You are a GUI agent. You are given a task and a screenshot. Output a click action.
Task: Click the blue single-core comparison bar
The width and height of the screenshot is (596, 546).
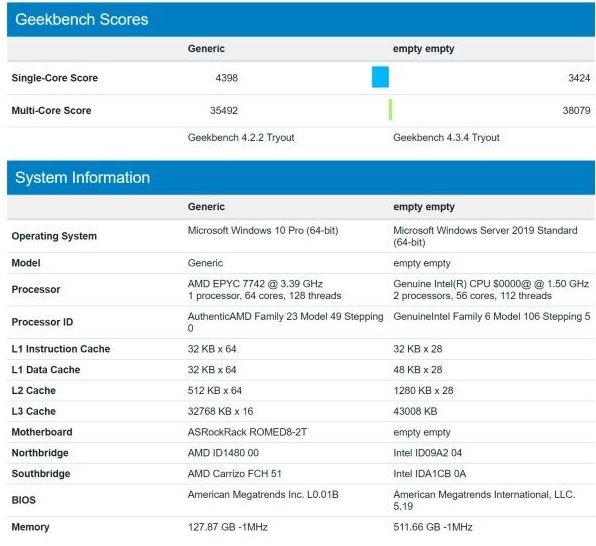380,77
